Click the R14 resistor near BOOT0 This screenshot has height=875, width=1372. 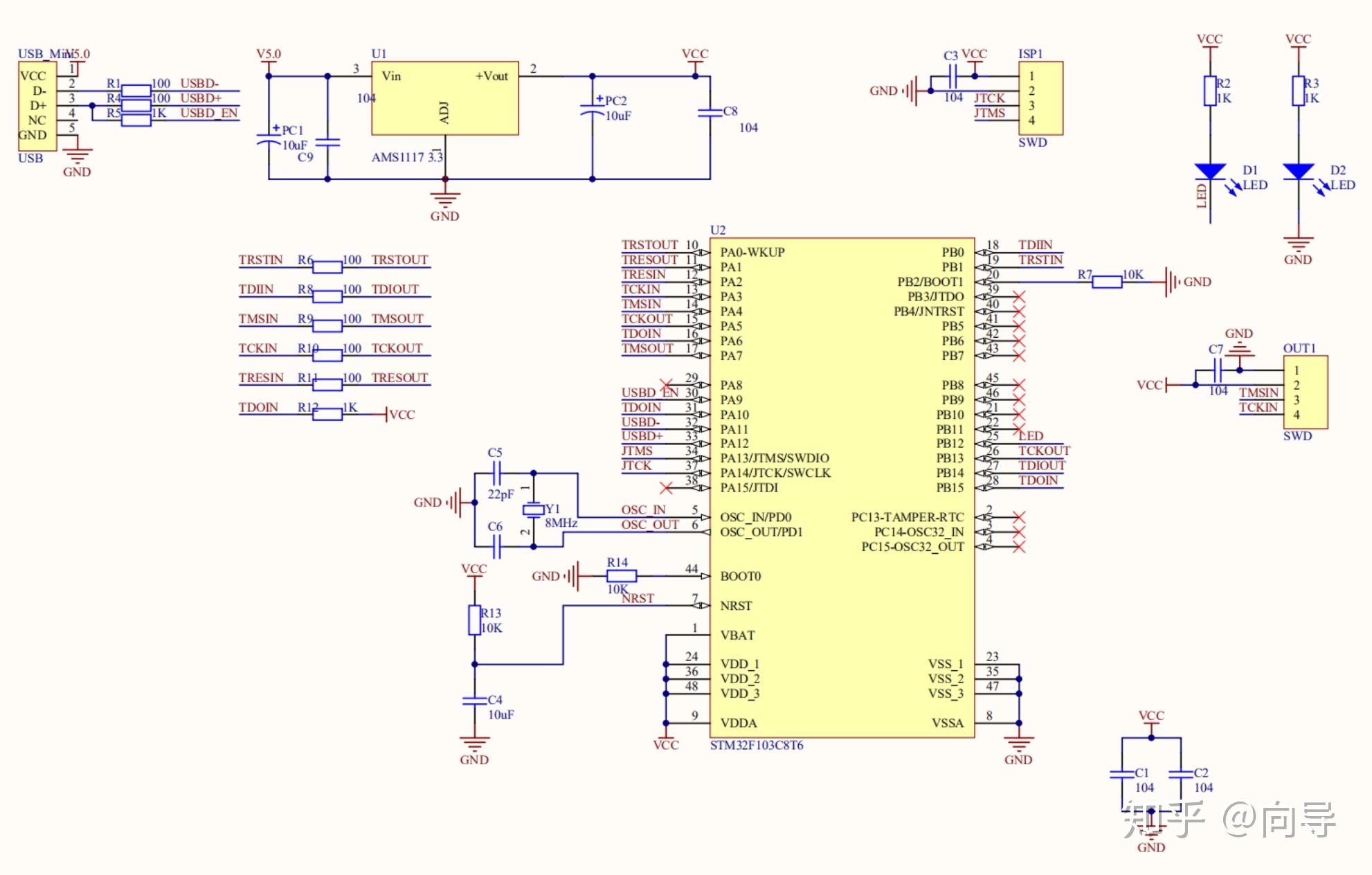(x=621, y=576)
